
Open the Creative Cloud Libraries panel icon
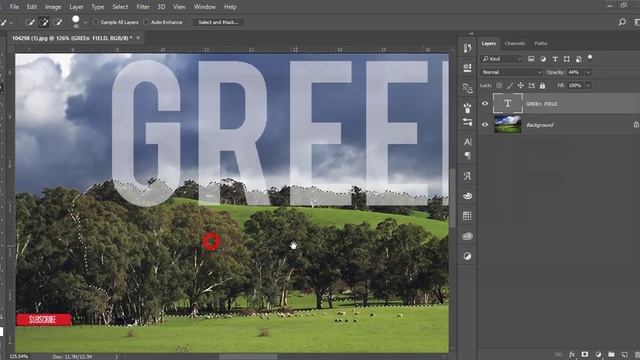point(467,236)
